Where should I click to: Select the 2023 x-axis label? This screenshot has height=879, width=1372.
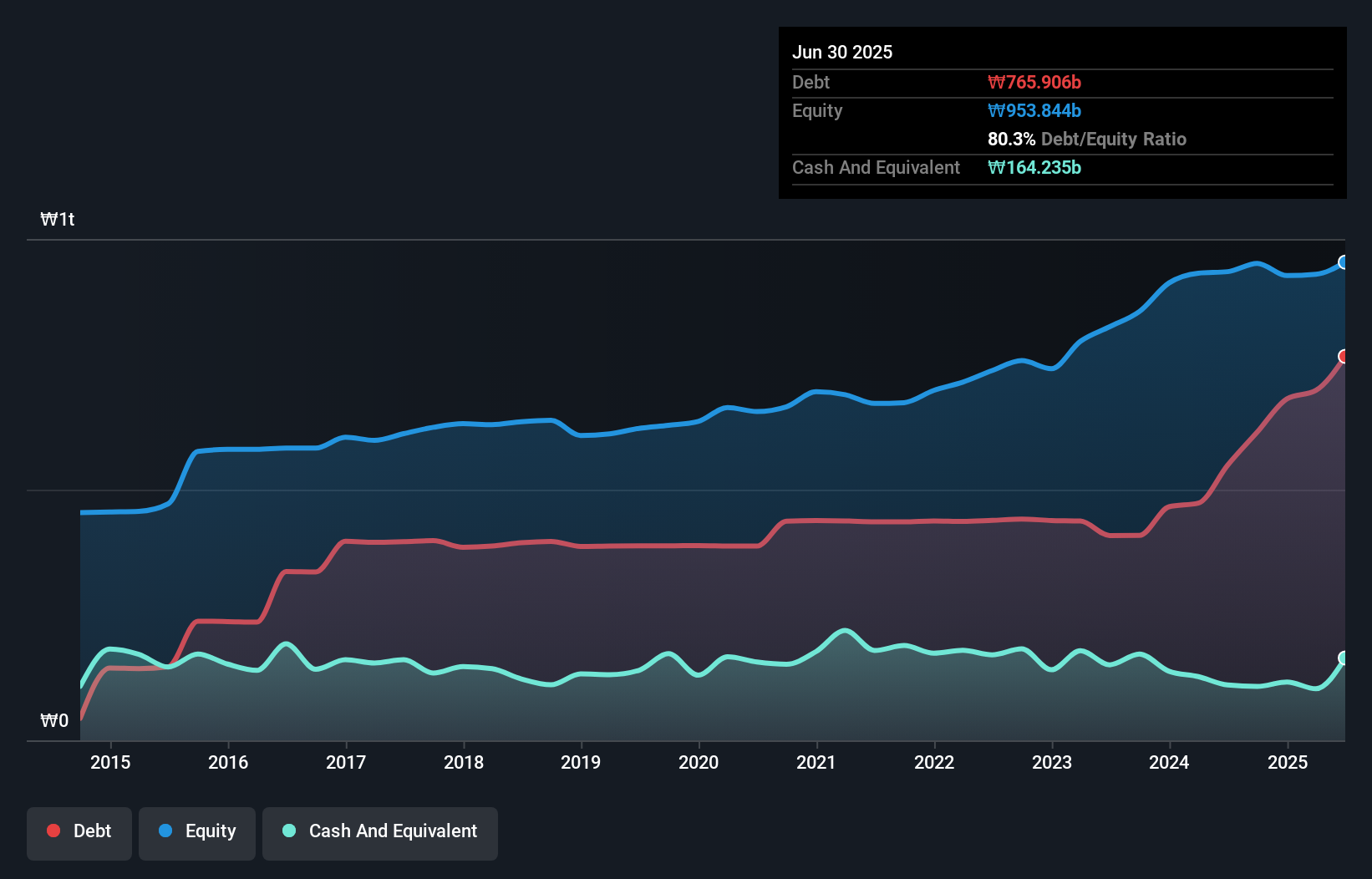coord(1052,762)
